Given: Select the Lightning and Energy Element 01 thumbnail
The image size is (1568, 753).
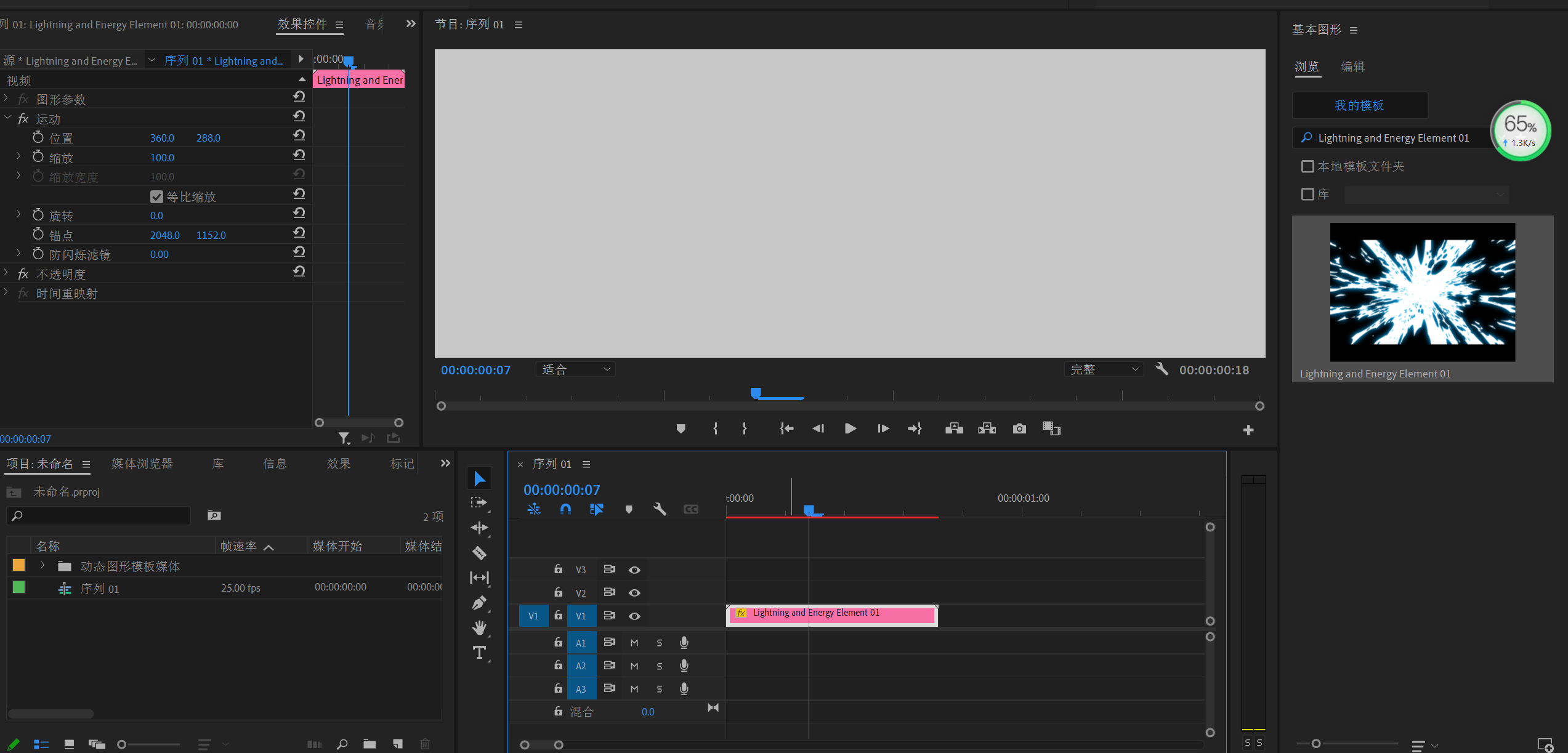Looking at the screenshot, I should pos(1422,292).
